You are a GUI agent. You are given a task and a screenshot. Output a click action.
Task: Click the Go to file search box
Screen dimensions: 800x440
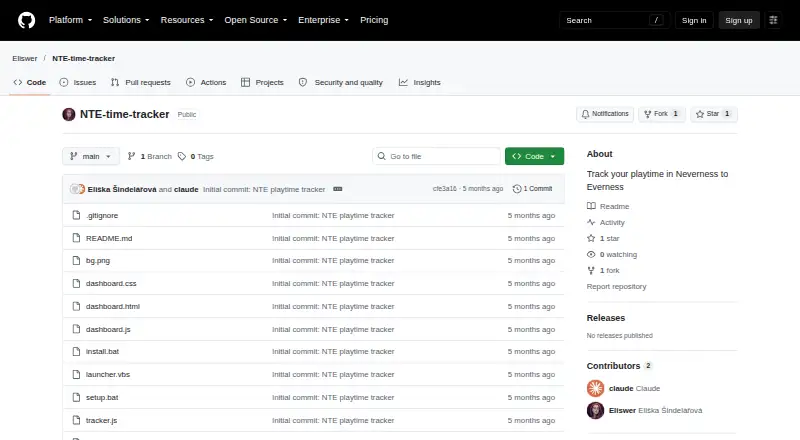[x=436, y=156]
